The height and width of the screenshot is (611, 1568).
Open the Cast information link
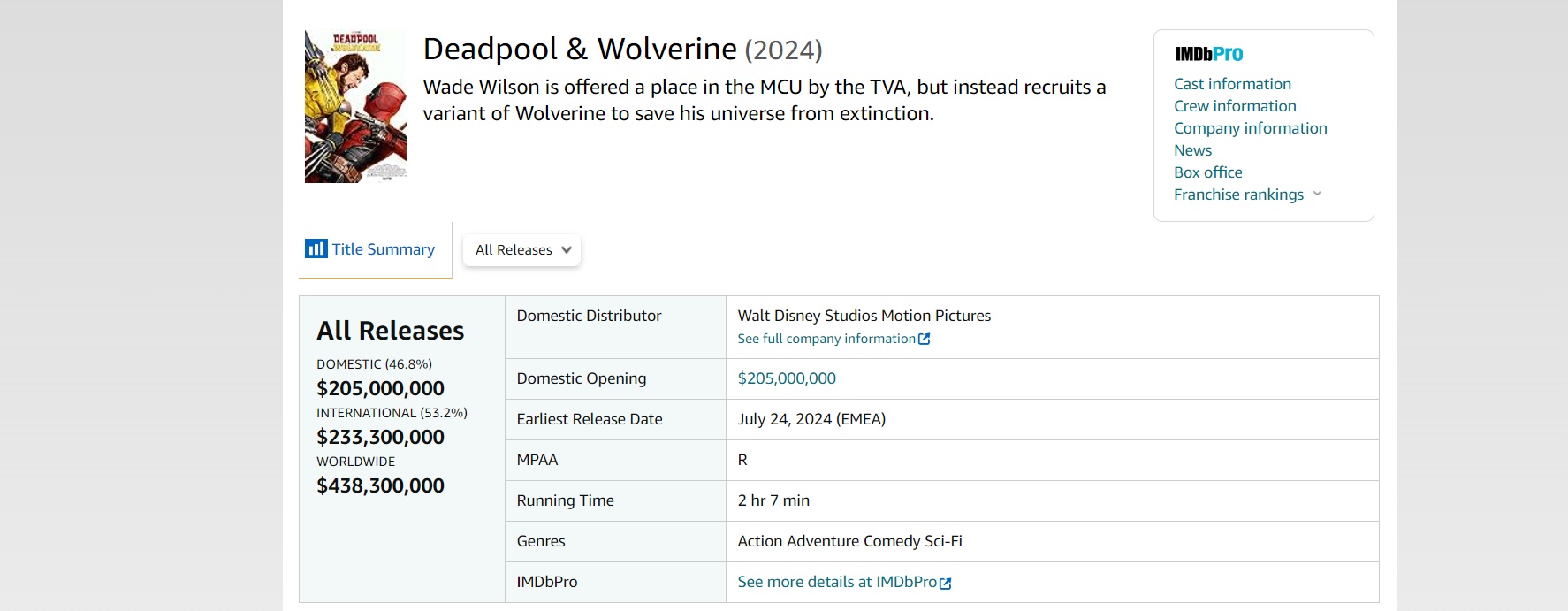[1232, 84]
